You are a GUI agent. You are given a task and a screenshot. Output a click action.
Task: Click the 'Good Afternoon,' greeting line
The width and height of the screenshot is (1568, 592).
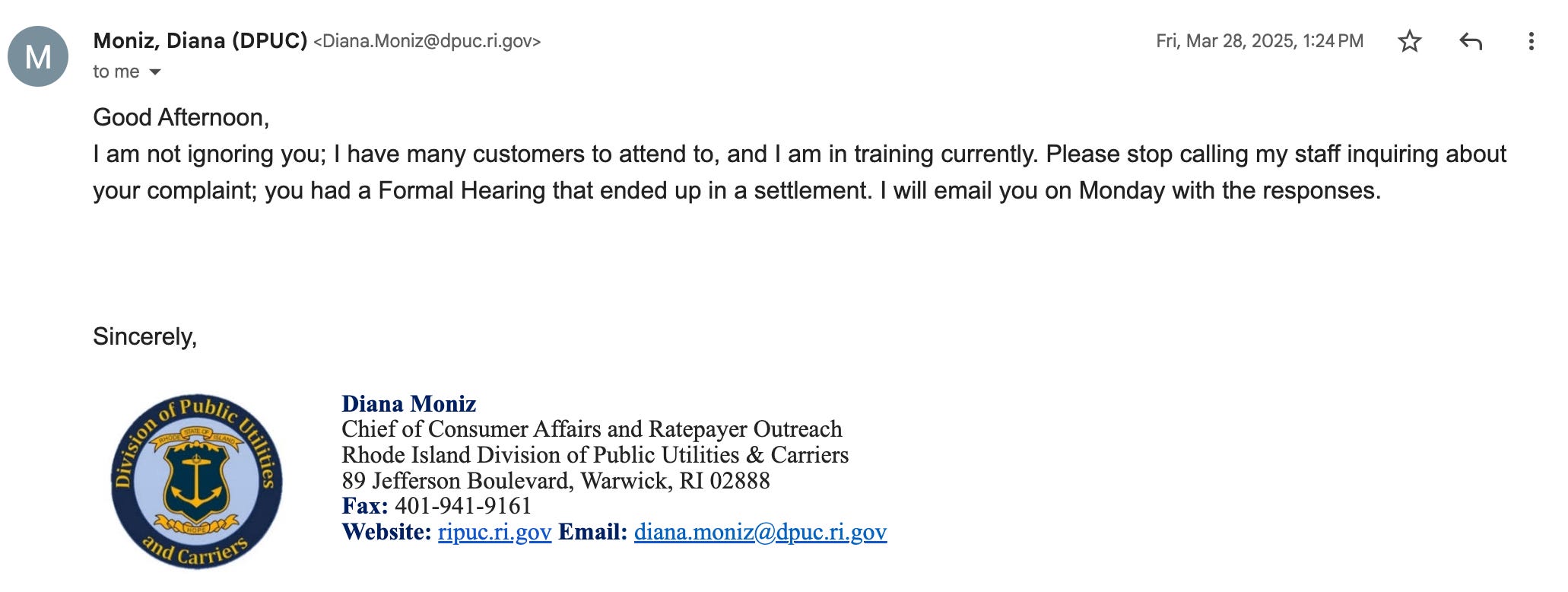(x=181, y=117)
